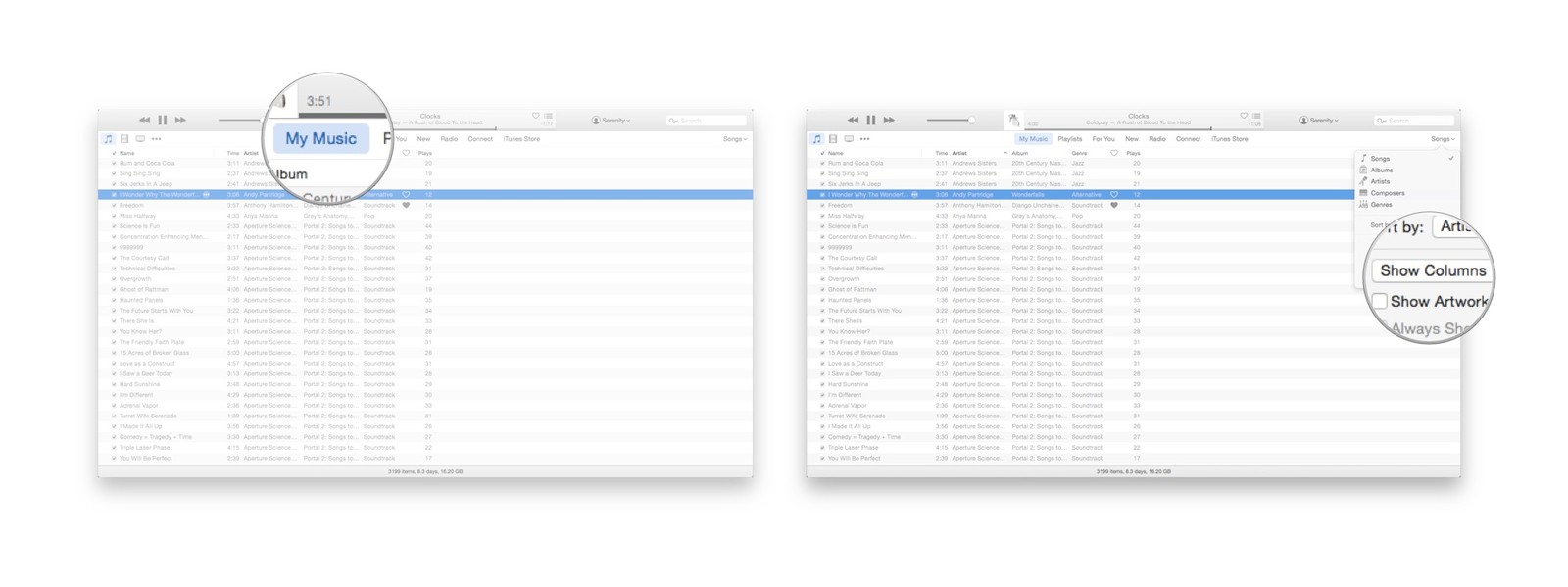The image size is (1568, 587).
Task: Uncheck Overgrowth checkbox, right window
Action: pos(822,279)
